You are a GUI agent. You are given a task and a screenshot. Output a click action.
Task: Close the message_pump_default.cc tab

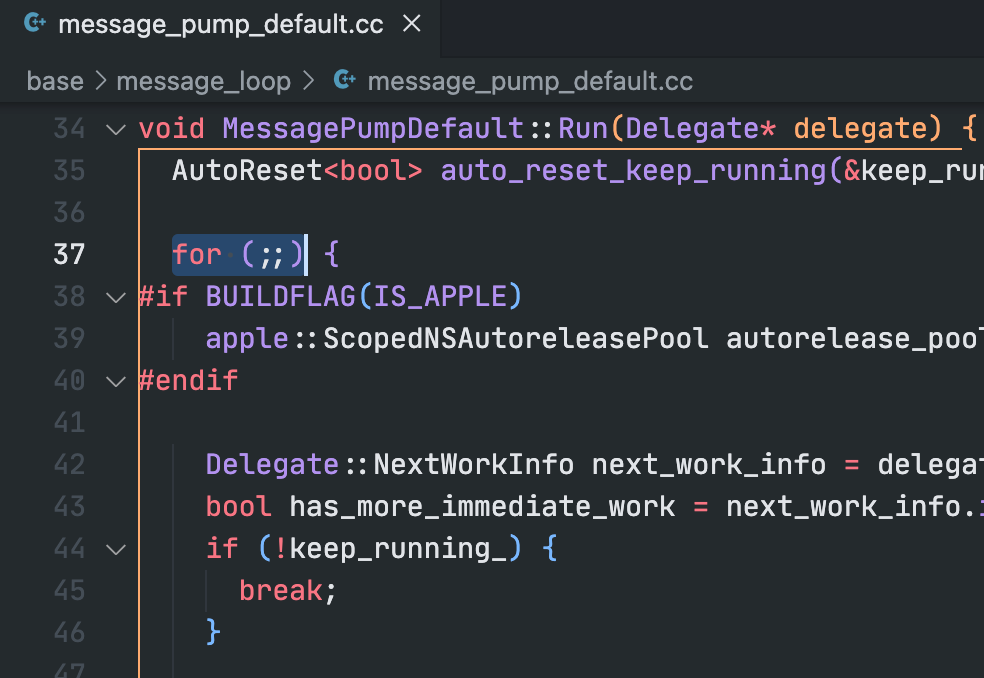pyautogui.click(x=411, y=25)
